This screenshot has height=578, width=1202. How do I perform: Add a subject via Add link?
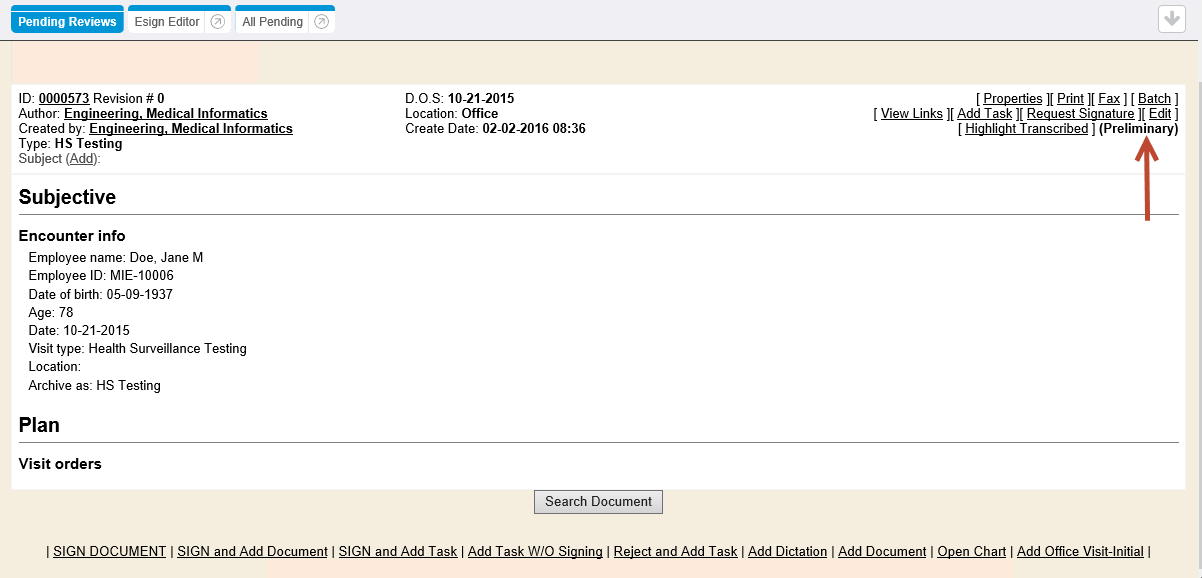(x=82, y=159)
